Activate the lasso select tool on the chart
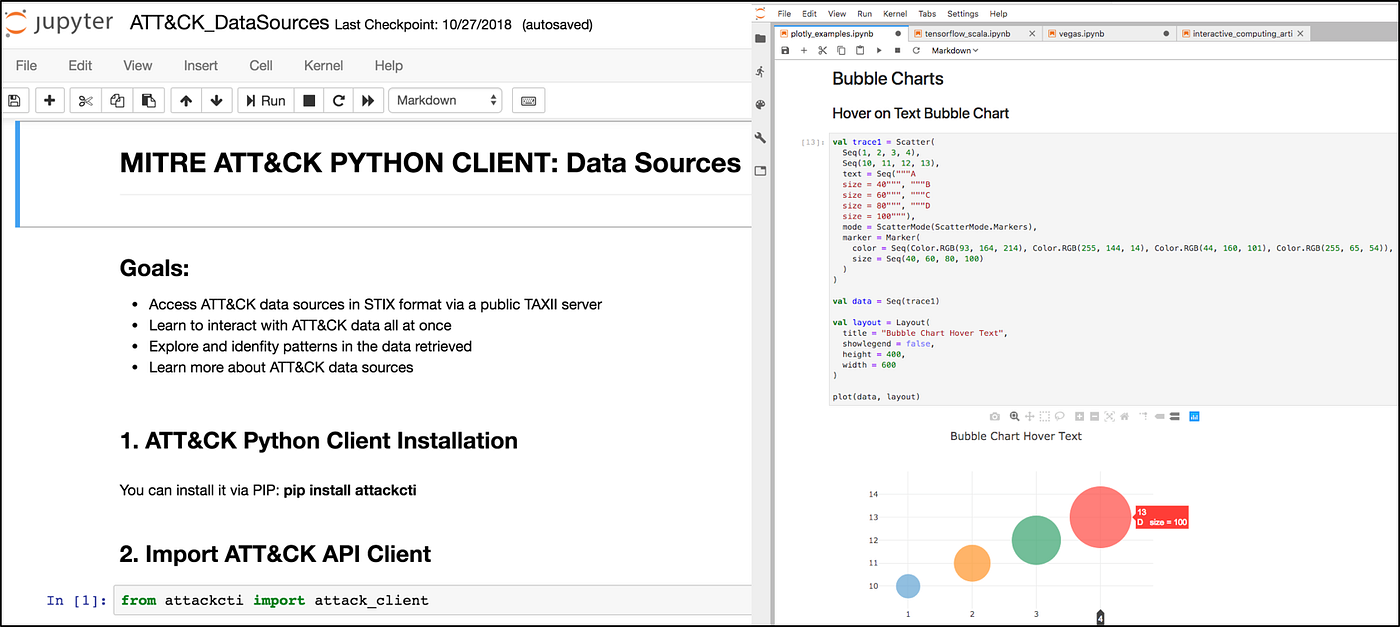This screenshot has height=627, width=1400. [x=1060, y=416]
